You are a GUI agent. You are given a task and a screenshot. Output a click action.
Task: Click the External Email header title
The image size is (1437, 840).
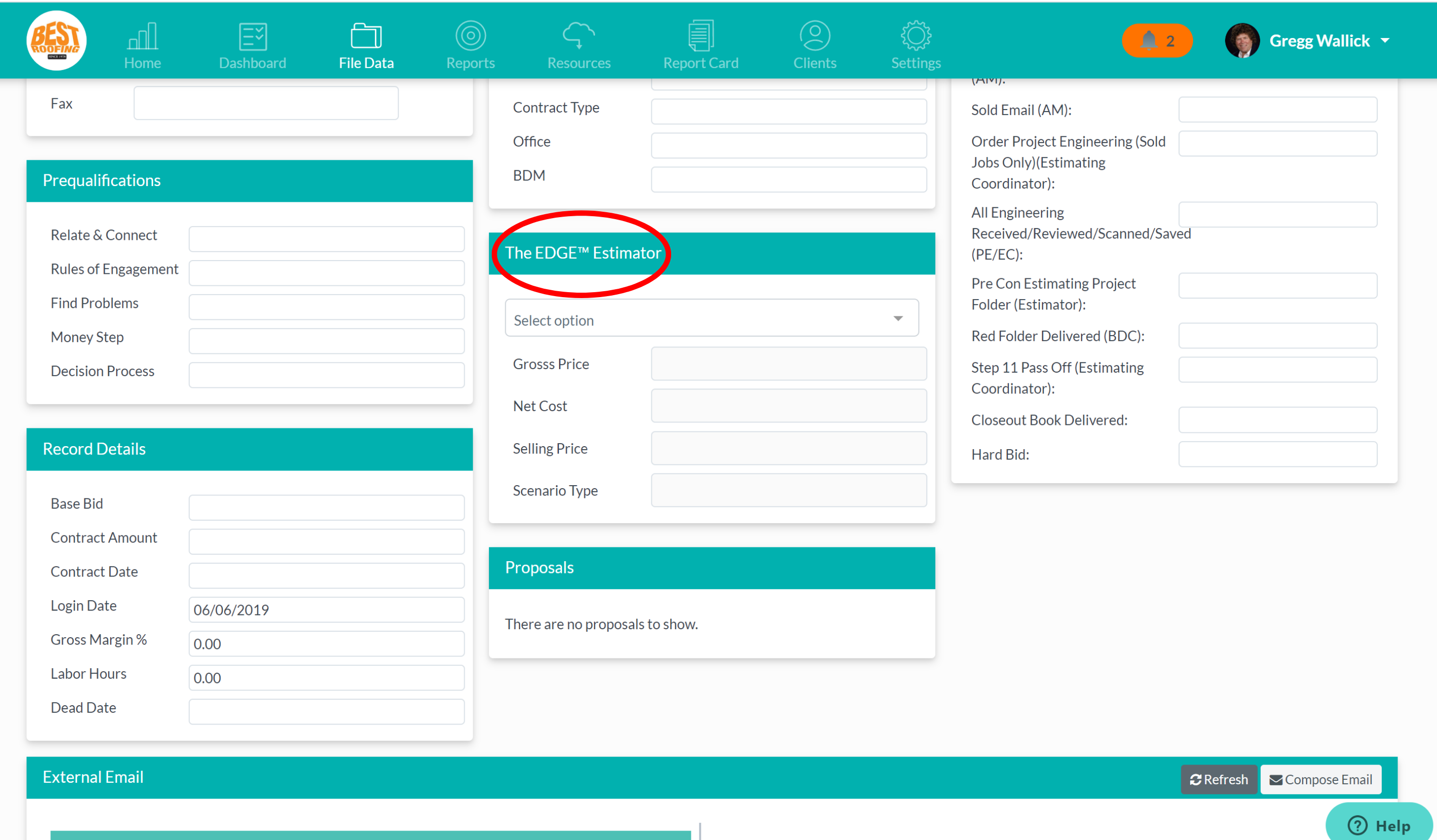click(93, 777)
